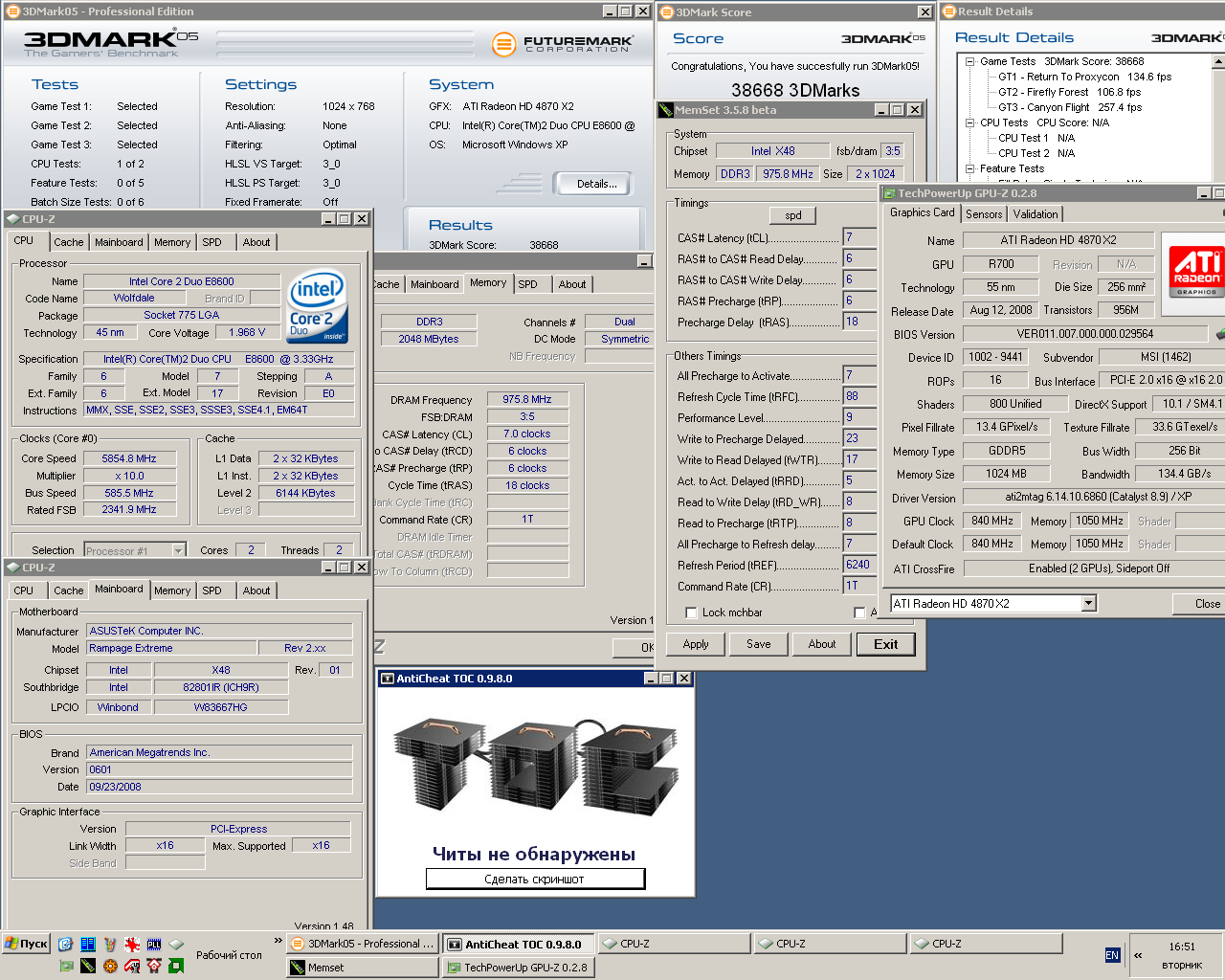
Task: Open MemSet About dialog button
Action: [822, 644]
